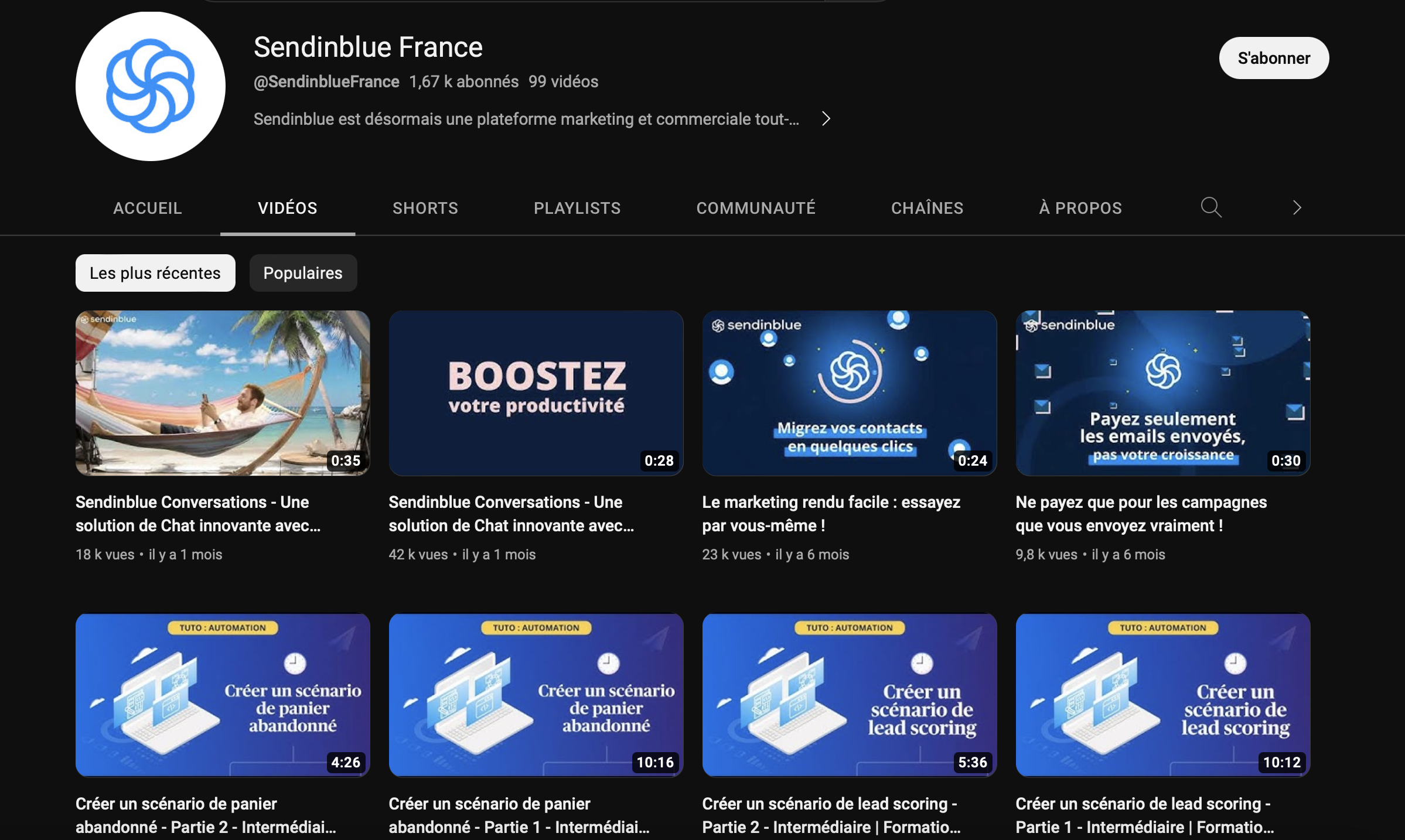Click the 99 vidéos count
Image resolution: width=1405 pixels, height=840 pixels.
(563, 81)
